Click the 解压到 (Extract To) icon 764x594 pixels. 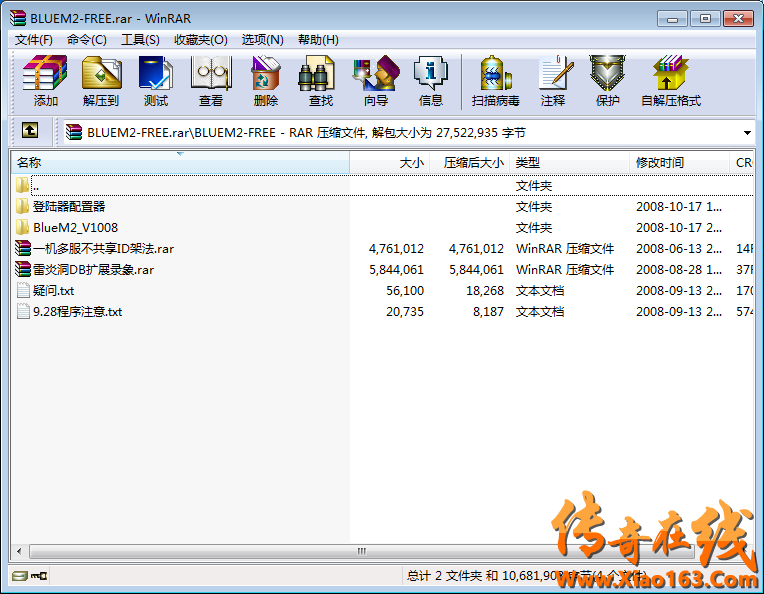tap(100, 80)
